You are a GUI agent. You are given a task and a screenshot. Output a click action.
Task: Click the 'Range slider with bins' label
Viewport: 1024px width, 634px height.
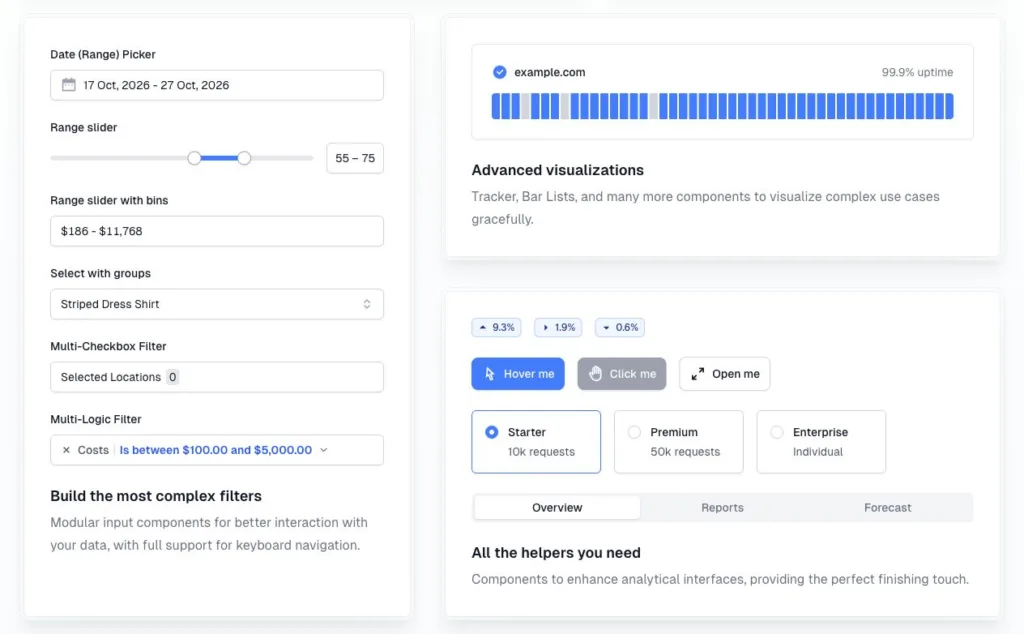point(109,200)
